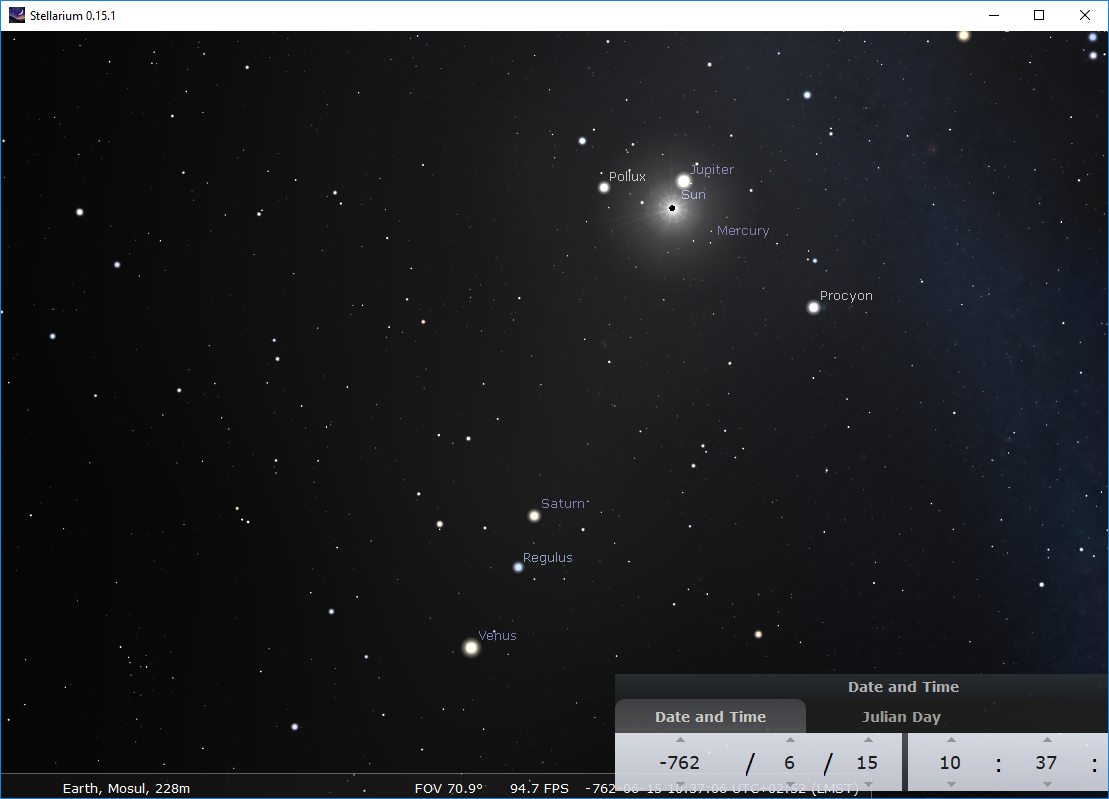1109x799 pixels.
Task: Select the planet Jupiter near the Sun
Action: point(683,181)
